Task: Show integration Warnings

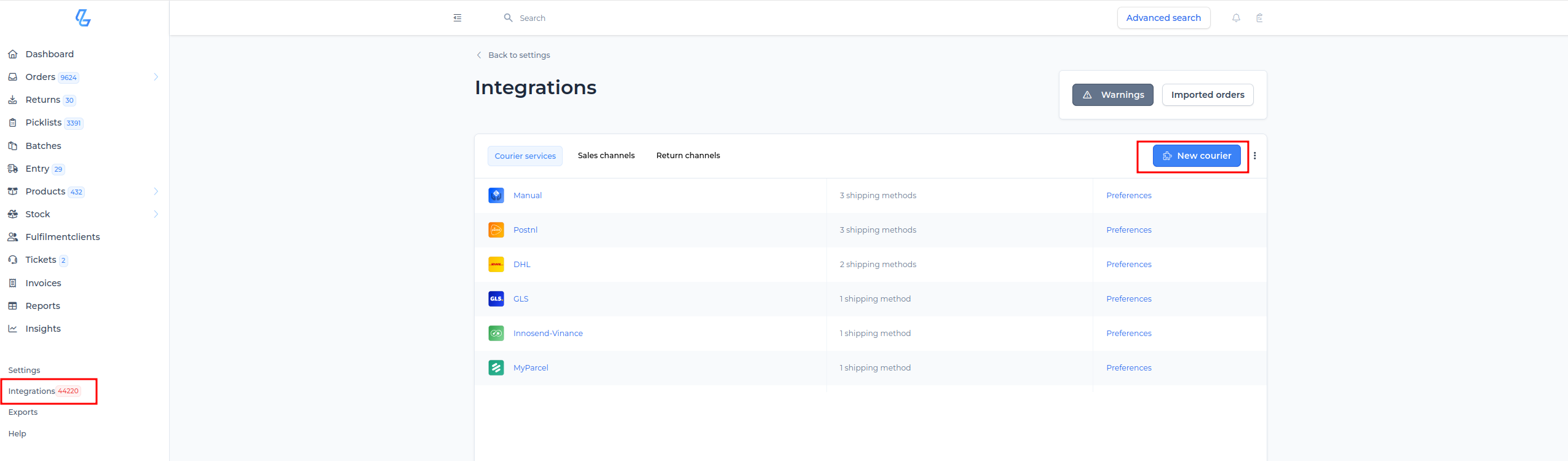Action: (1113, 95)
